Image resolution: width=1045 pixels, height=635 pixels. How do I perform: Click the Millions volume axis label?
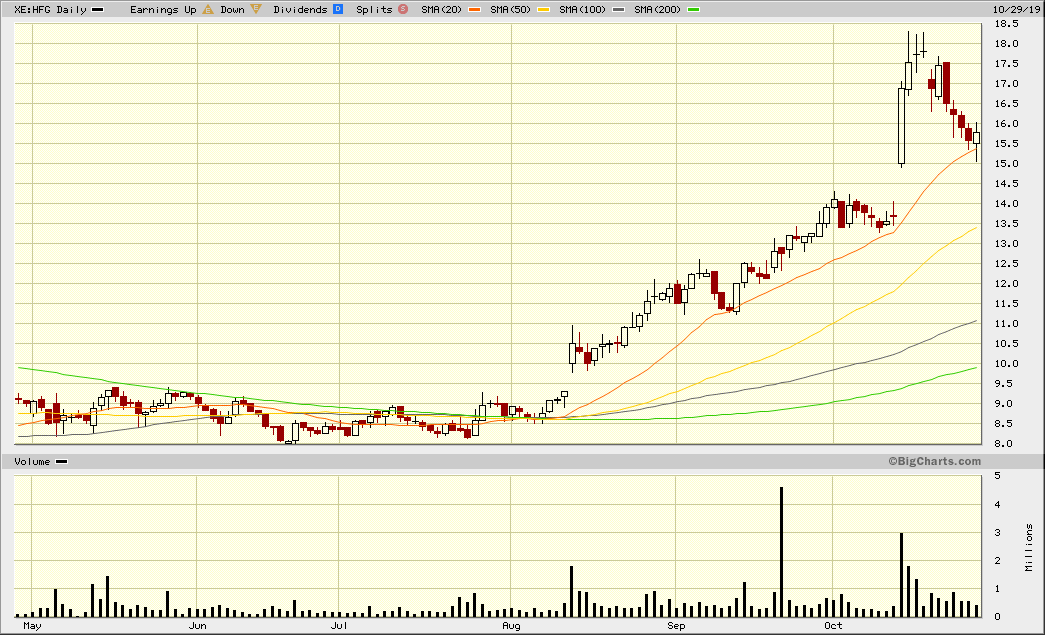click(x=1030, y=547)
